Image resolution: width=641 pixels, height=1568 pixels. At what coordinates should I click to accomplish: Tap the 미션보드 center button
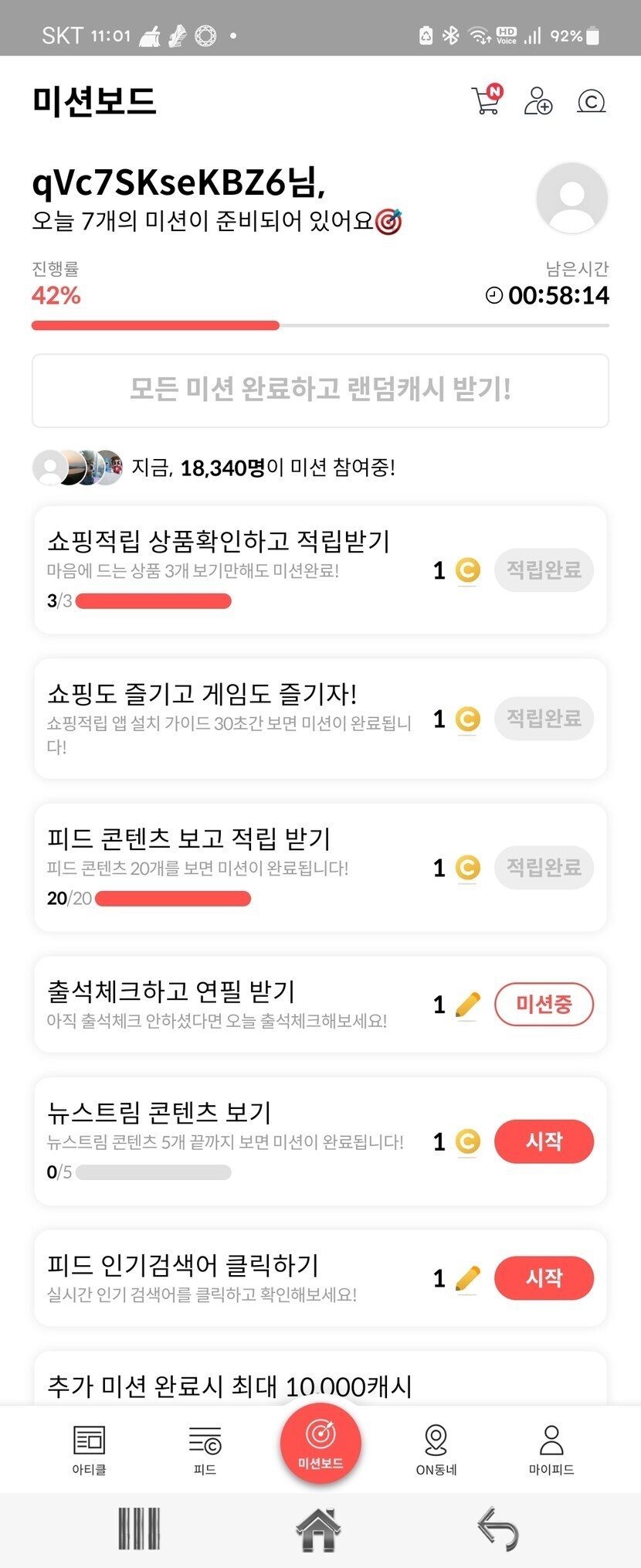pos(320,1443)
